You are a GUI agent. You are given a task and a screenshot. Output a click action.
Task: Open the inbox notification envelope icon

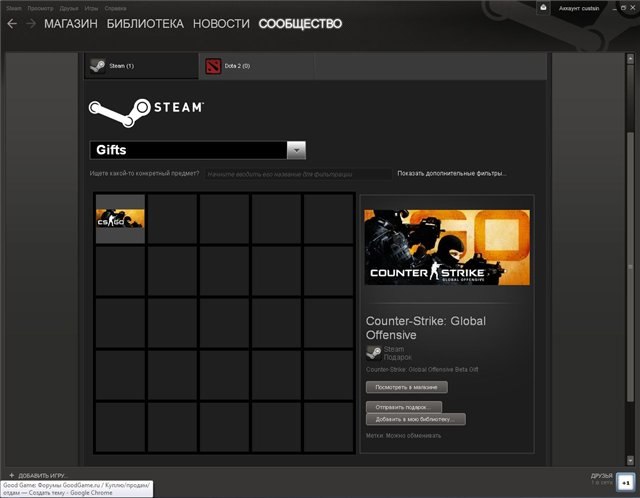pos(543,8)
